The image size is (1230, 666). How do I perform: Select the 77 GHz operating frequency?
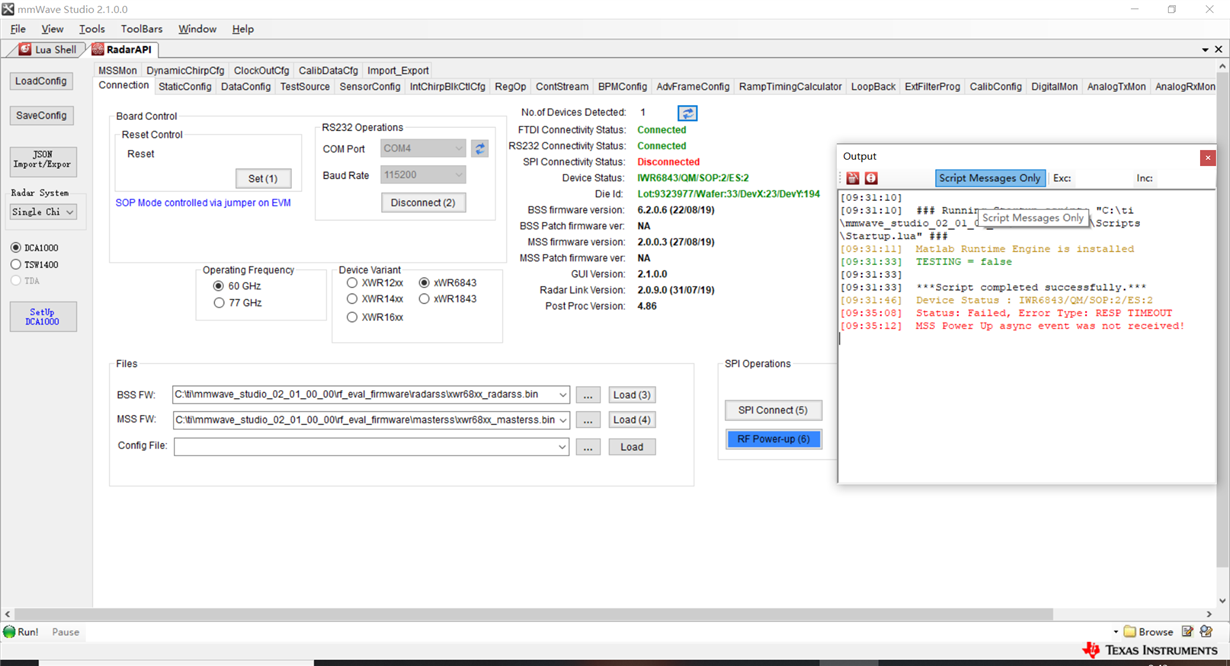(237, 303)
